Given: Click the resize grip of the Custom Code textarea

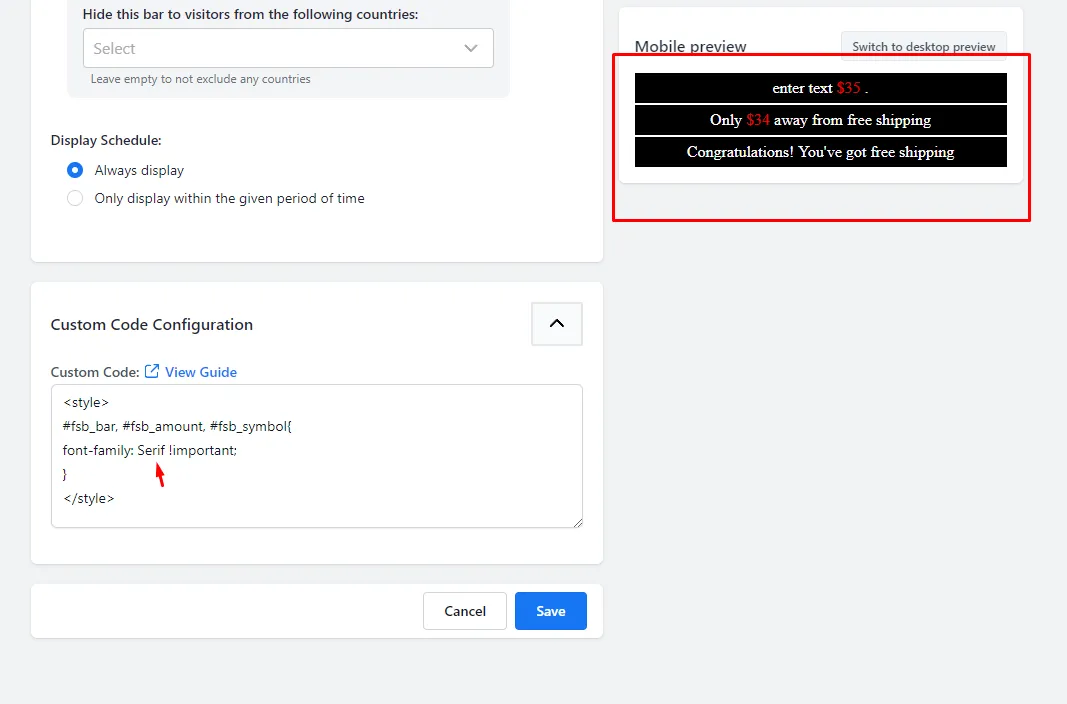Looking at the screenshot, I should point(578,522).
